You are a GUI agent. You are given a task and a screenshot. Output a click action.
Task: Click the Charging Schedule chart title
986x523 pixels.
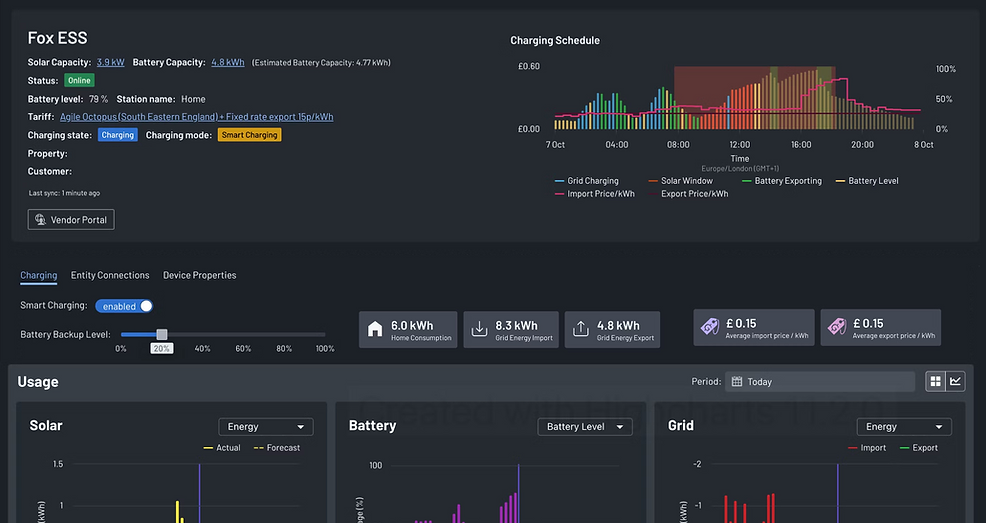pos(555,40)
